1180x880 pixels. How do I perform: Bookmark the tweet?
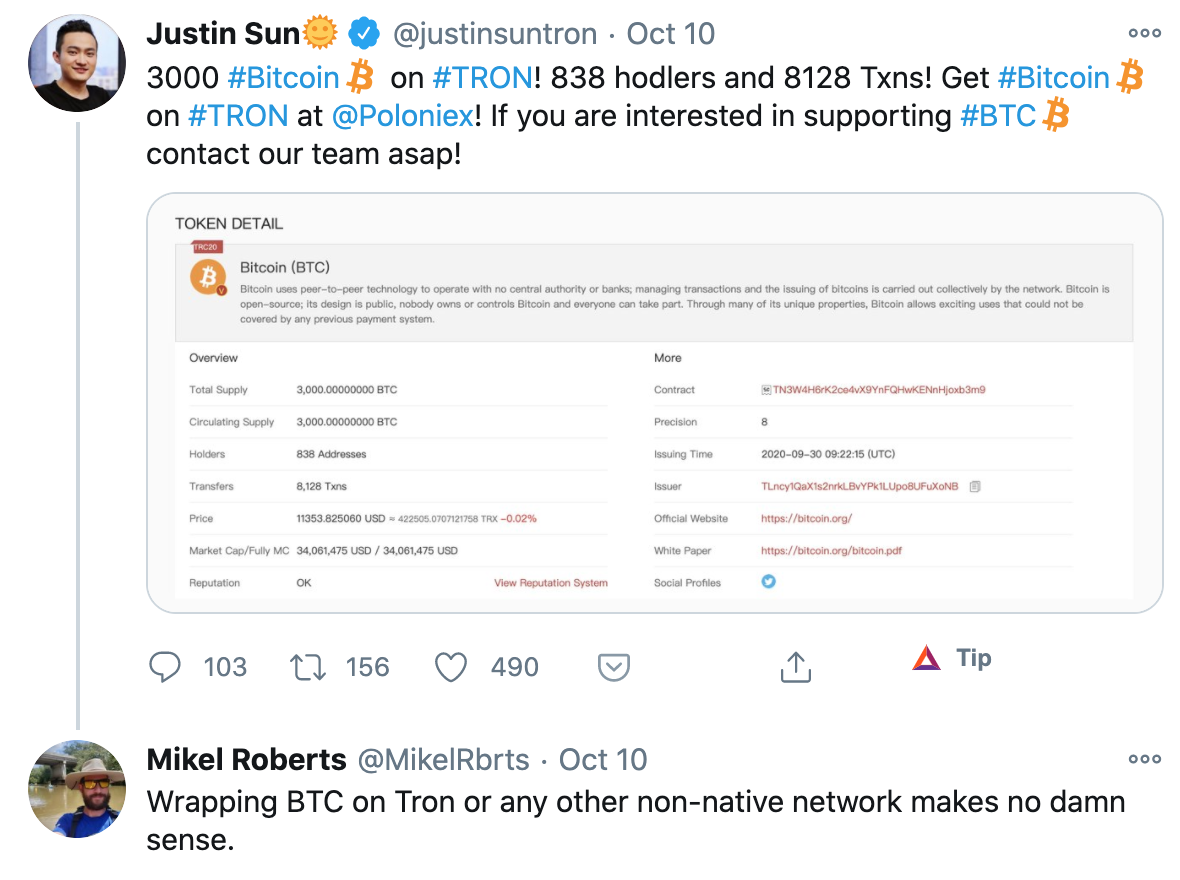pyautogui.click(x=613, y=666)
